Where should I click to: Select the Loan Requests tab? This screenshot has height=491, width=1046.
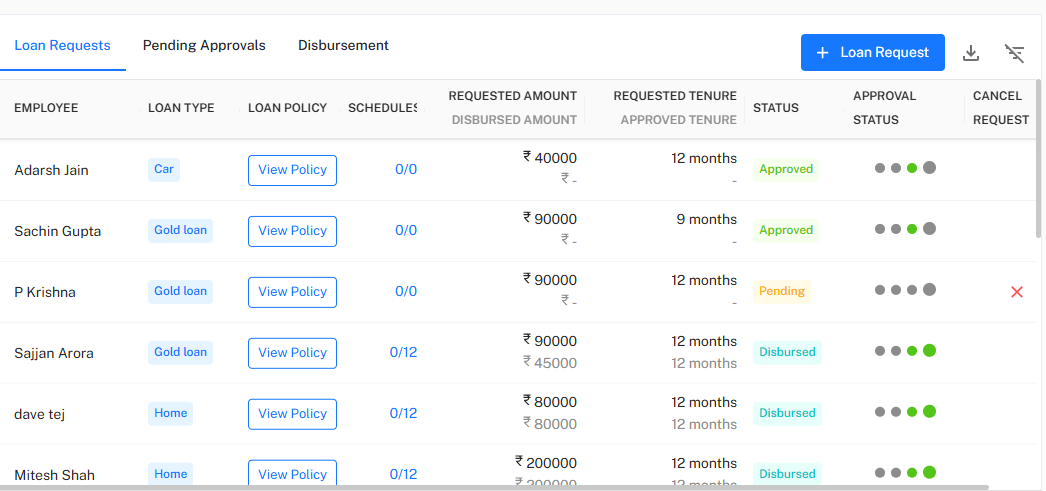[62, 46]
